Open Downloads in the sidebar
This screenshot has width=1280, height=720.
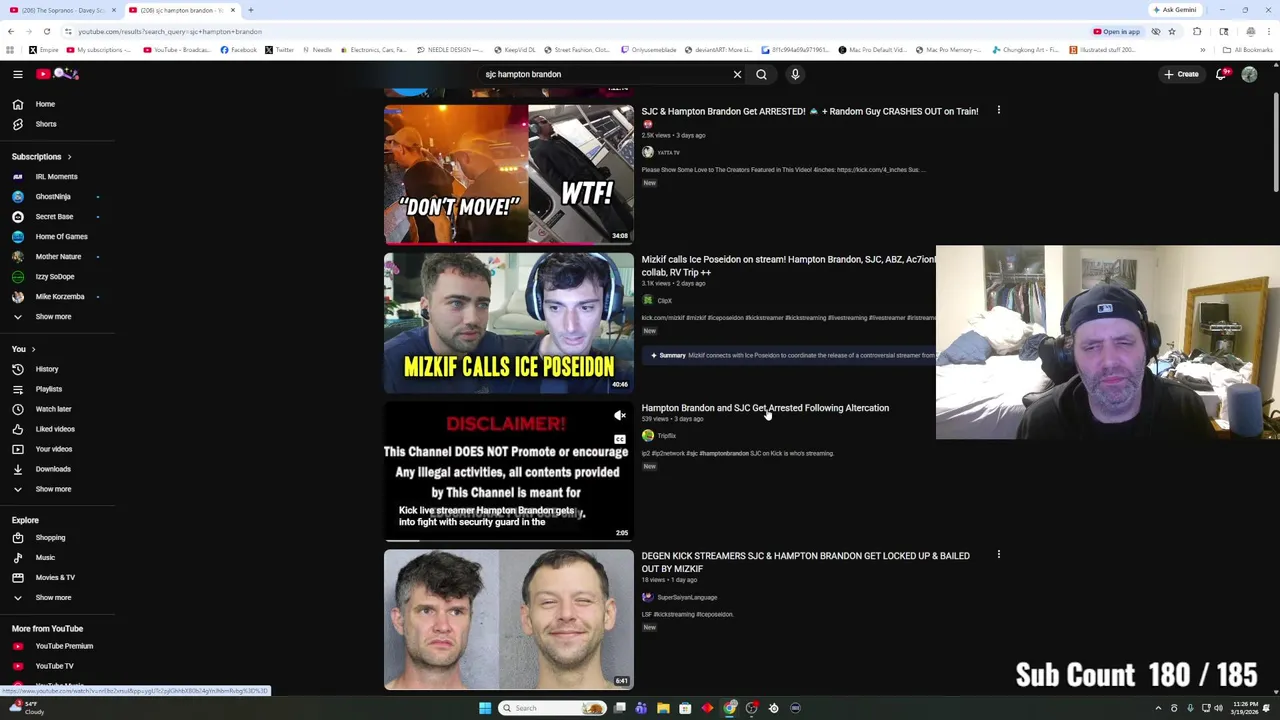53,469
